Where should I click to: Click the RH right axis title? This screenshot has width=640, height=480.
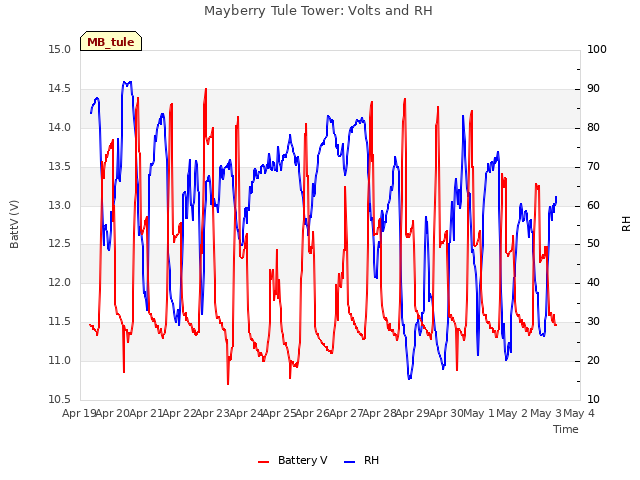click(x=626, y=224)
